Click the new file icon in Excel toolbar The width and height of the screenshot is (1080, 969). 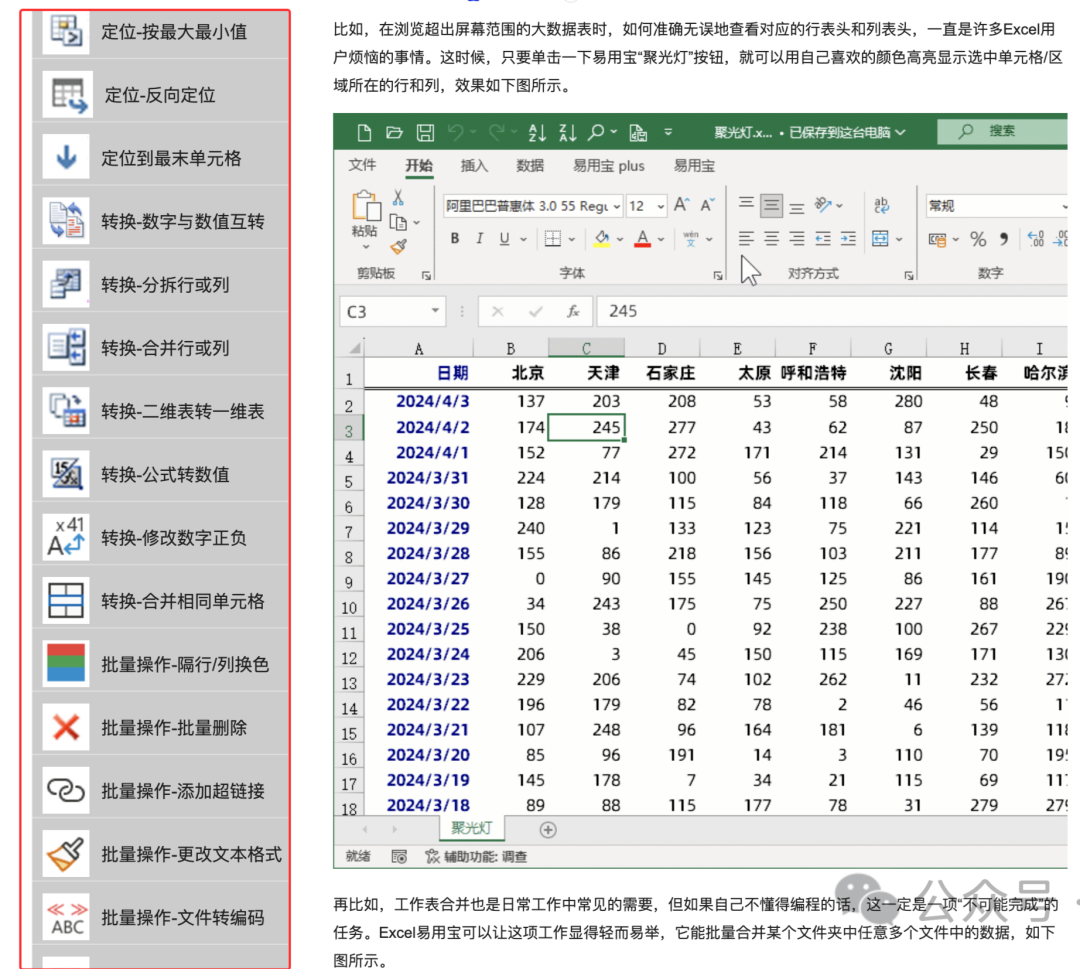[364, 132]
